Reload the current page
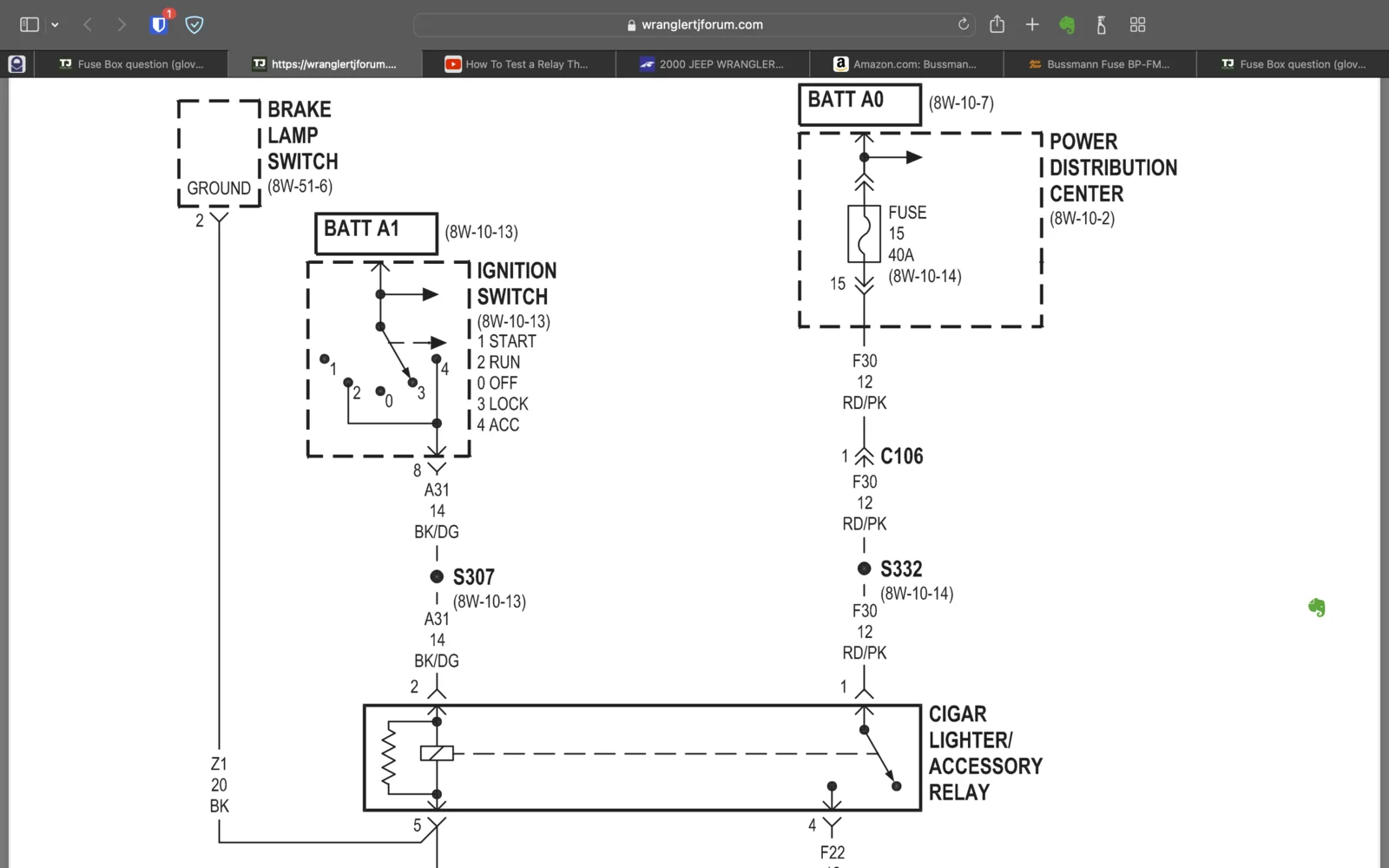 963,24
